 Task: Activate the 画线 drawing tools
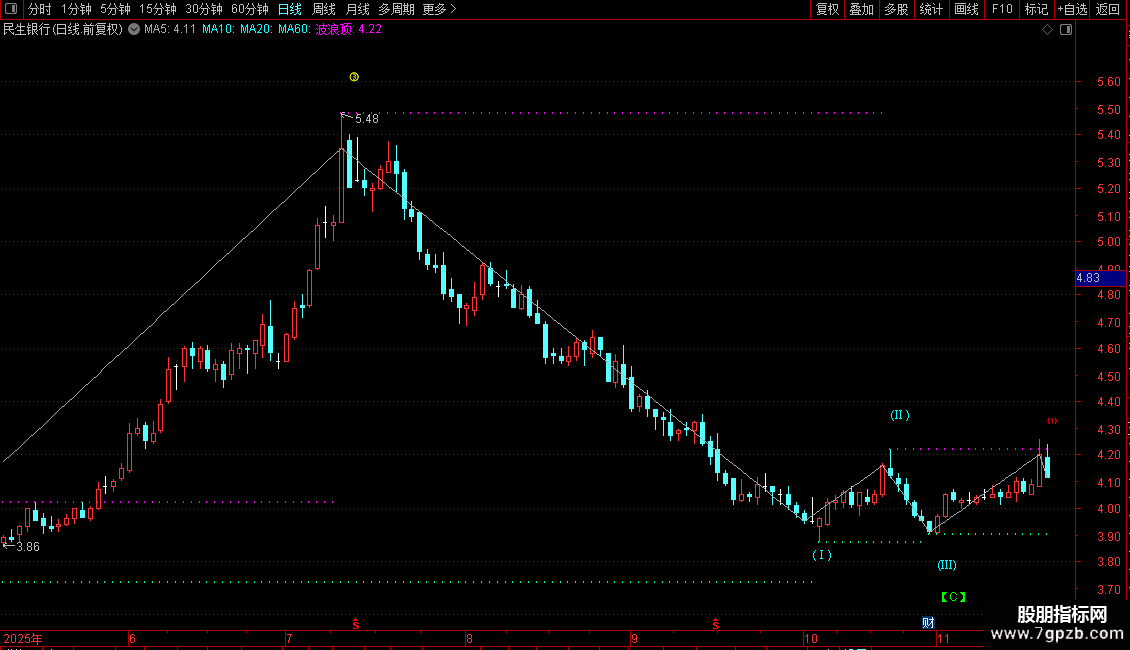pos(966,9)
